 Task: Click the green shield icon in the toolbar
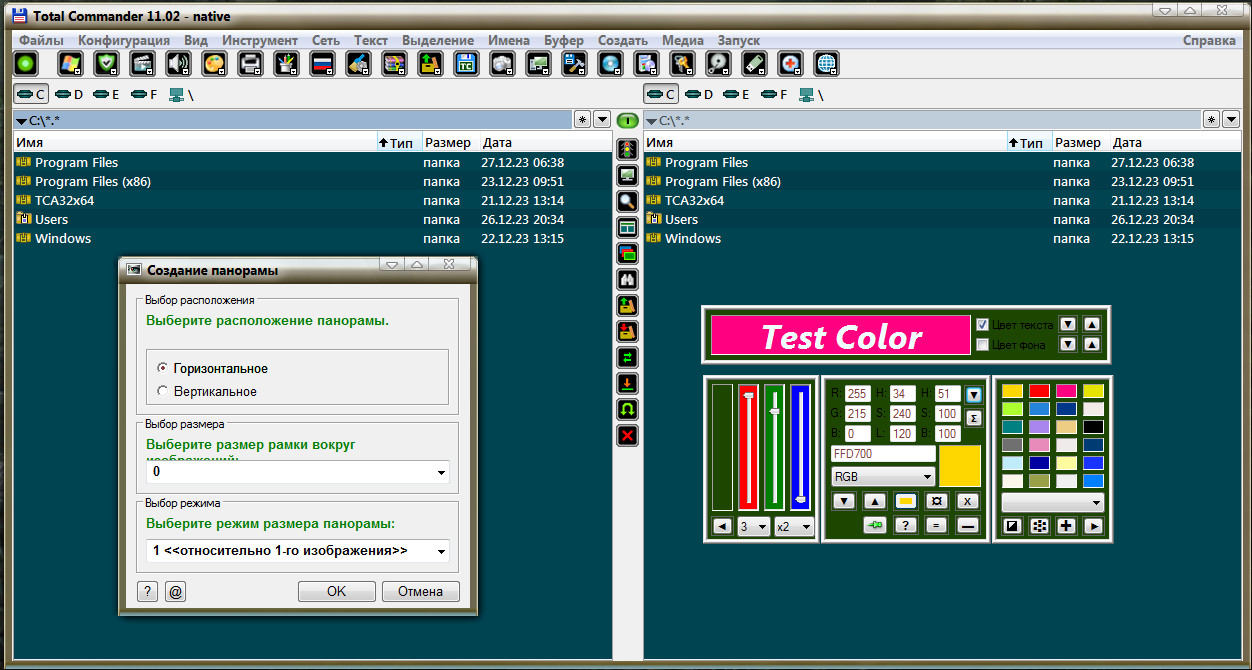106,64
